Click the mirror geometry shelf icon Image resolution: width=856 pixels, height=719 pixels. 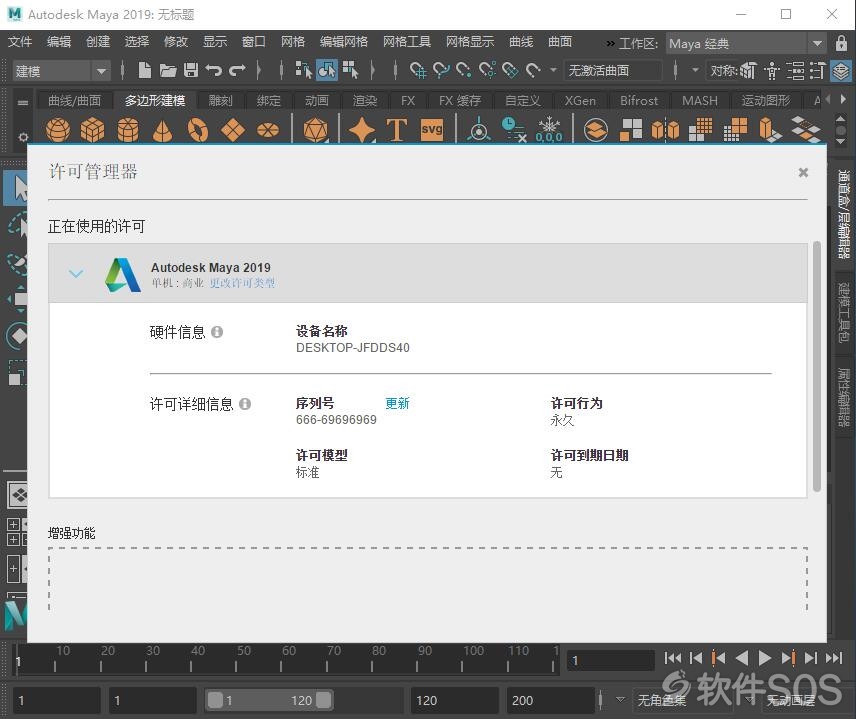[665, 130]
